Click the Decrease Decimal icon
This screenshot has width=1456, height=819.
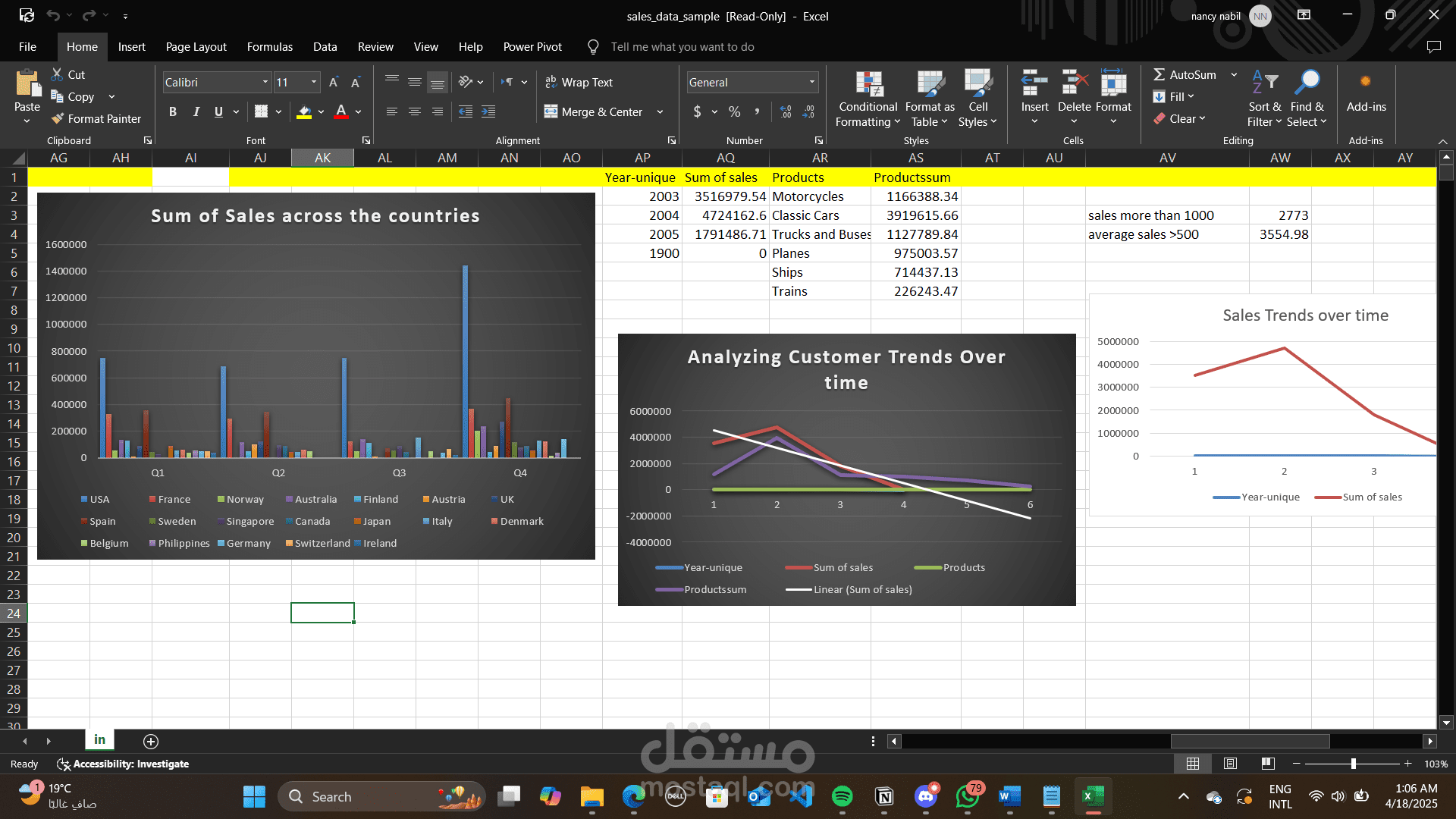pos(808,111)
